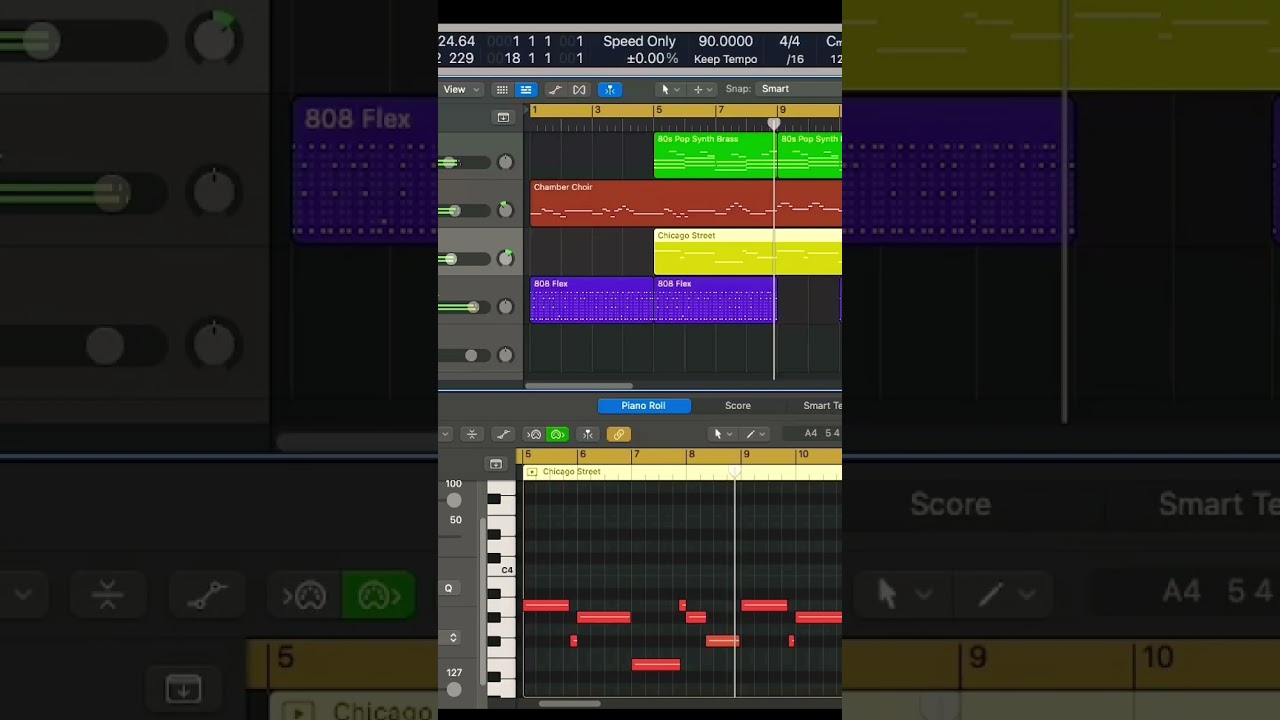Image resolution: width=1280 pixels, height=720 pixels.
Task: Switch Tracks area to grid view icon
Action: (x=502, y=90)
